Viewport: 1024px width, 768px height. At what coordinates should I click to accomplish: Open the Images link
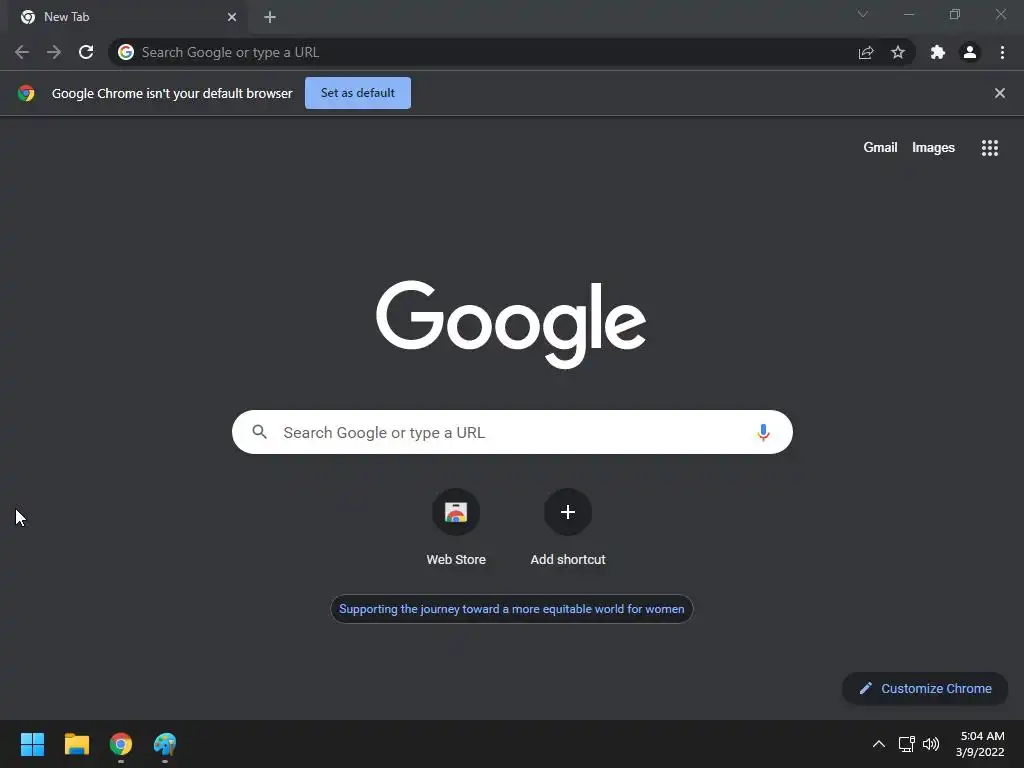(933, 148)
